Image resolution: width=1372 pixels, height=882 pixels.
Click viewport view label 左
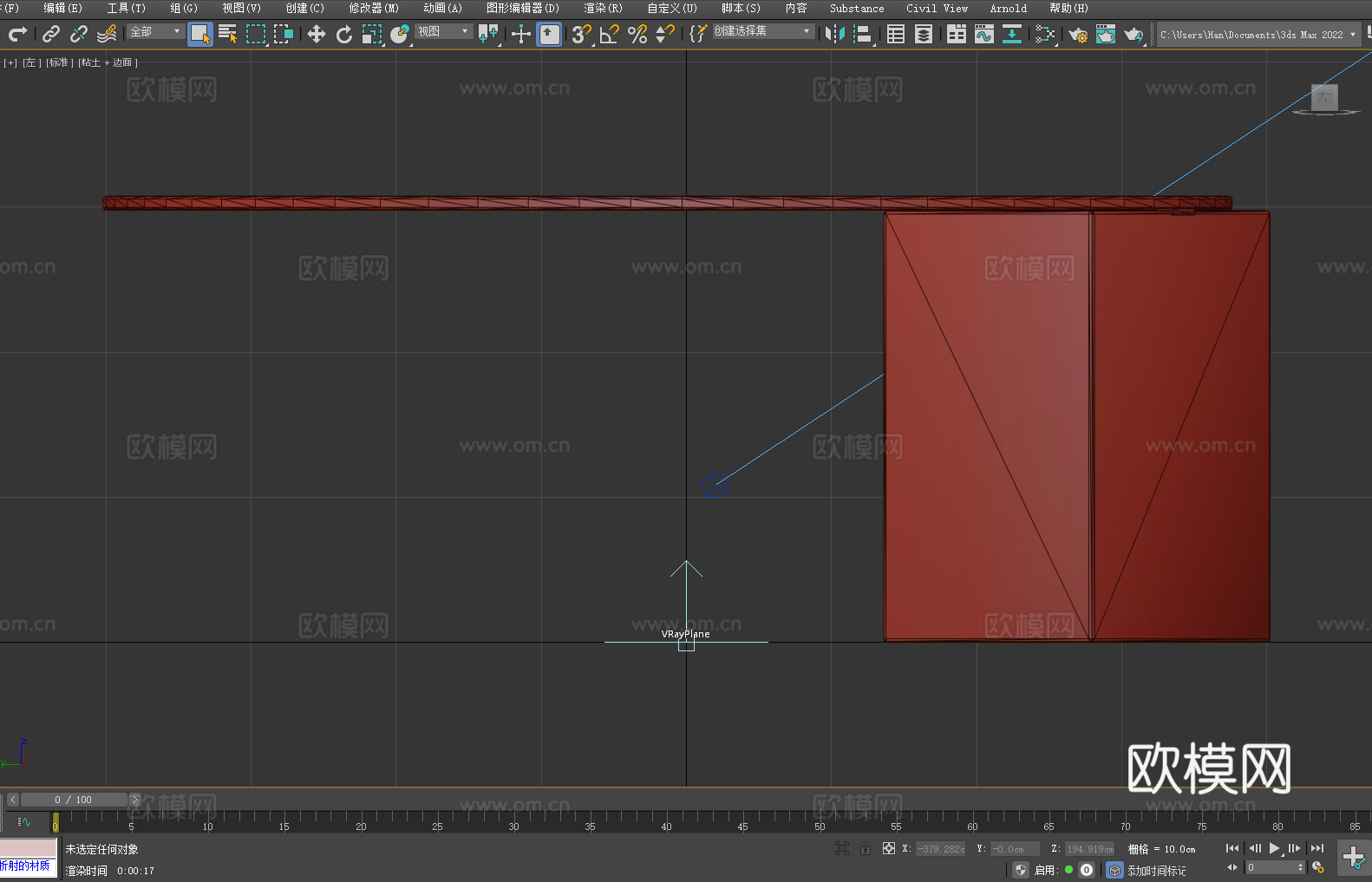[31, 62]
